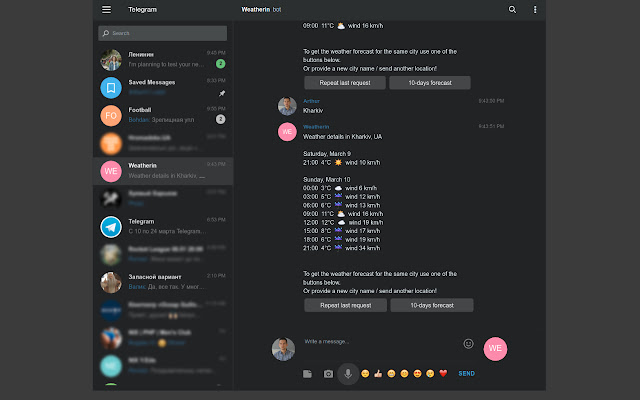Click user photo left of message input
The height and width of the screenshot is (400, 640).
point(283,349)
